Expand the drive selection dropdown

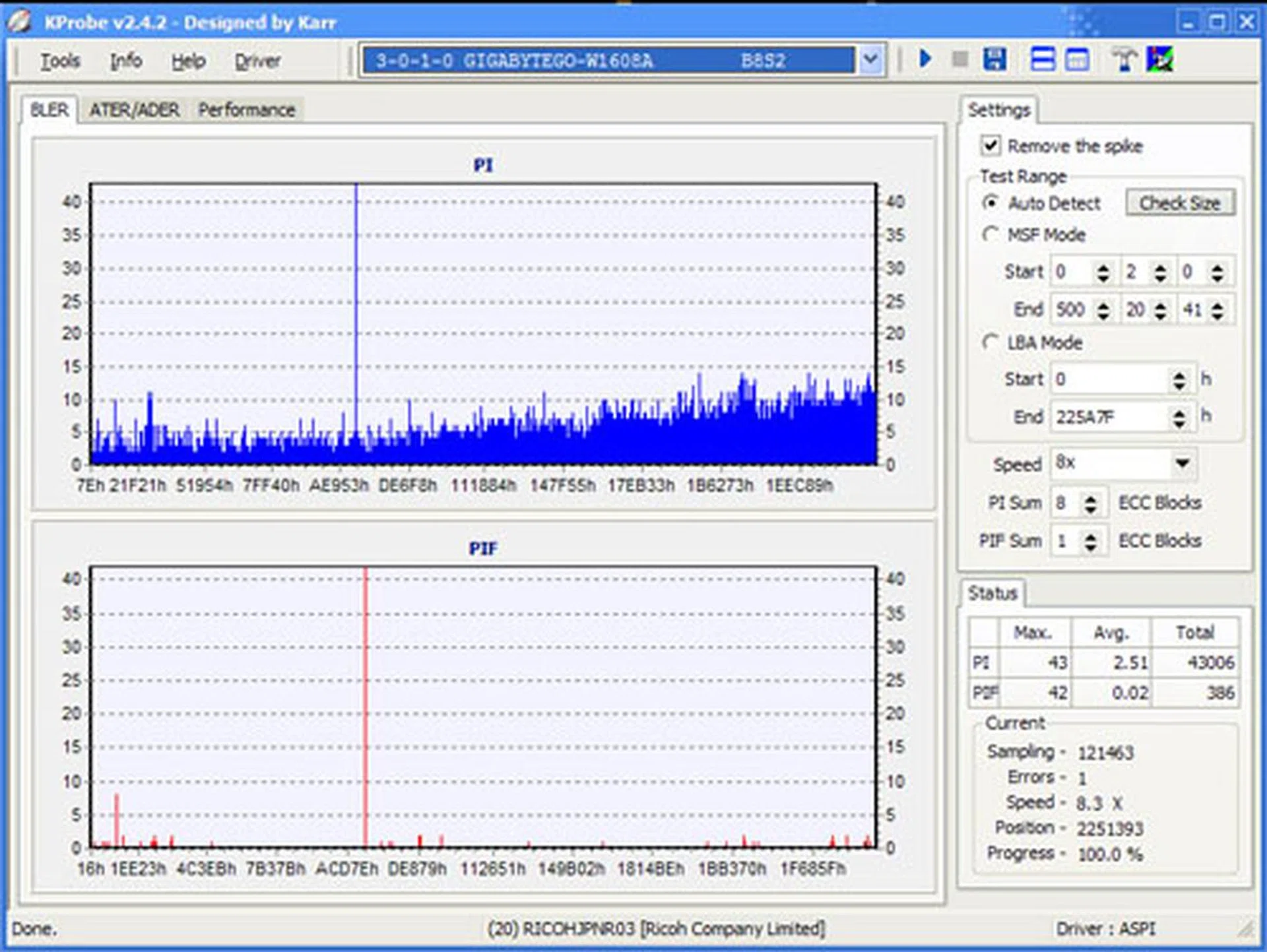(x=871, y=60)
